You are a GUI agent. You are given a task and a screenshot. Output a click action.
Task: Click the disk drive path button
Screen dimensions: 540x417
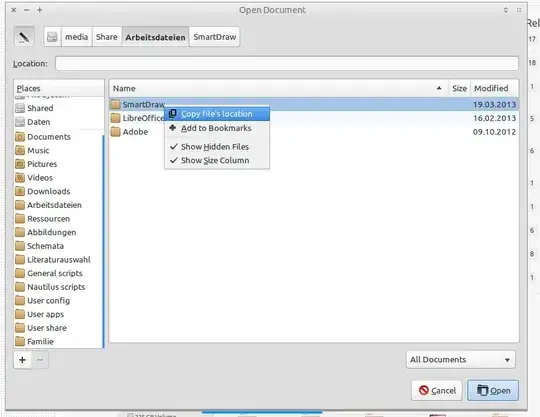coord(52,37)
